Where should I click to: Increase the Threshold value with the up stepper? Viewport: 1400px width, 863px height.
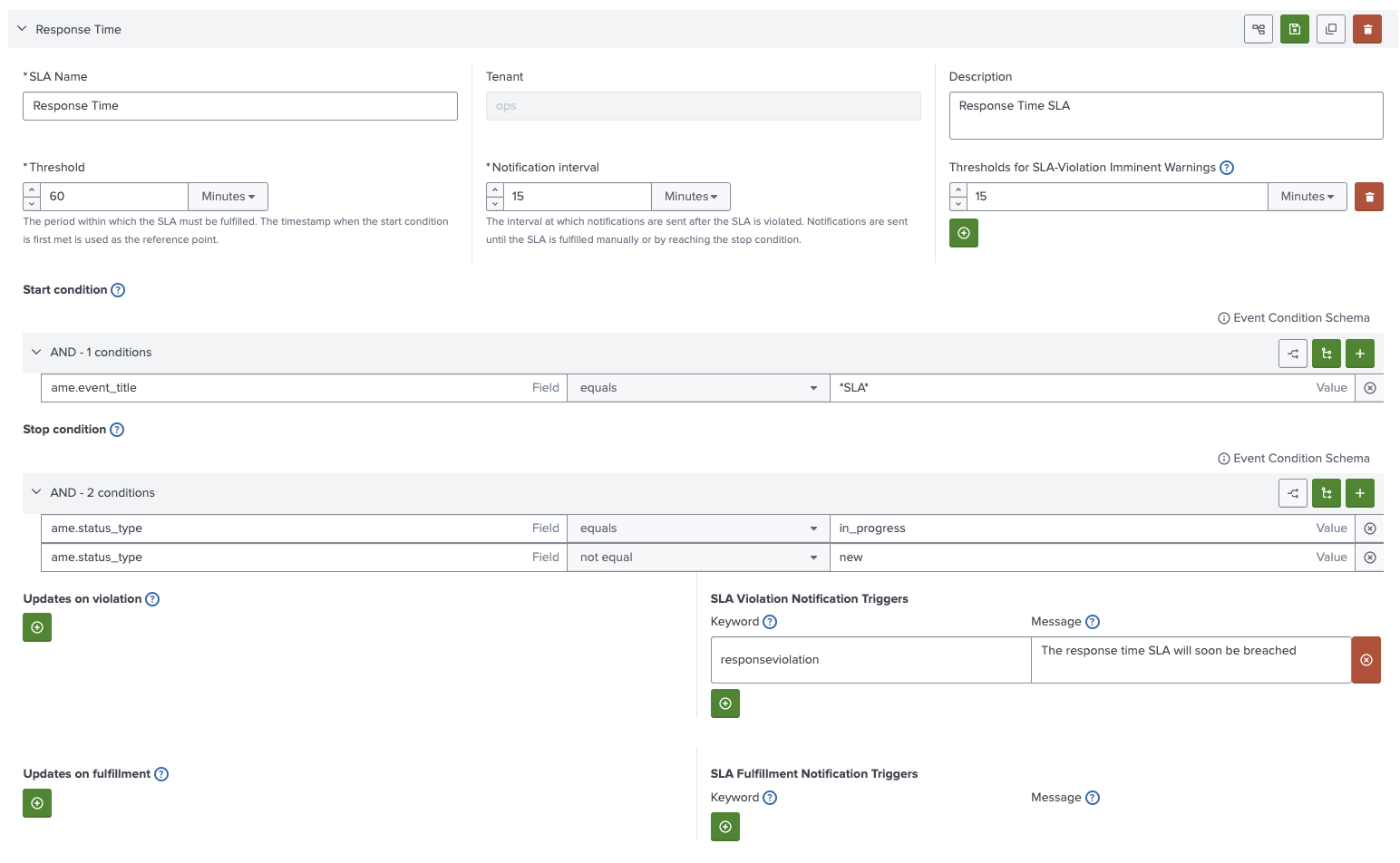[x=31, y=189]
